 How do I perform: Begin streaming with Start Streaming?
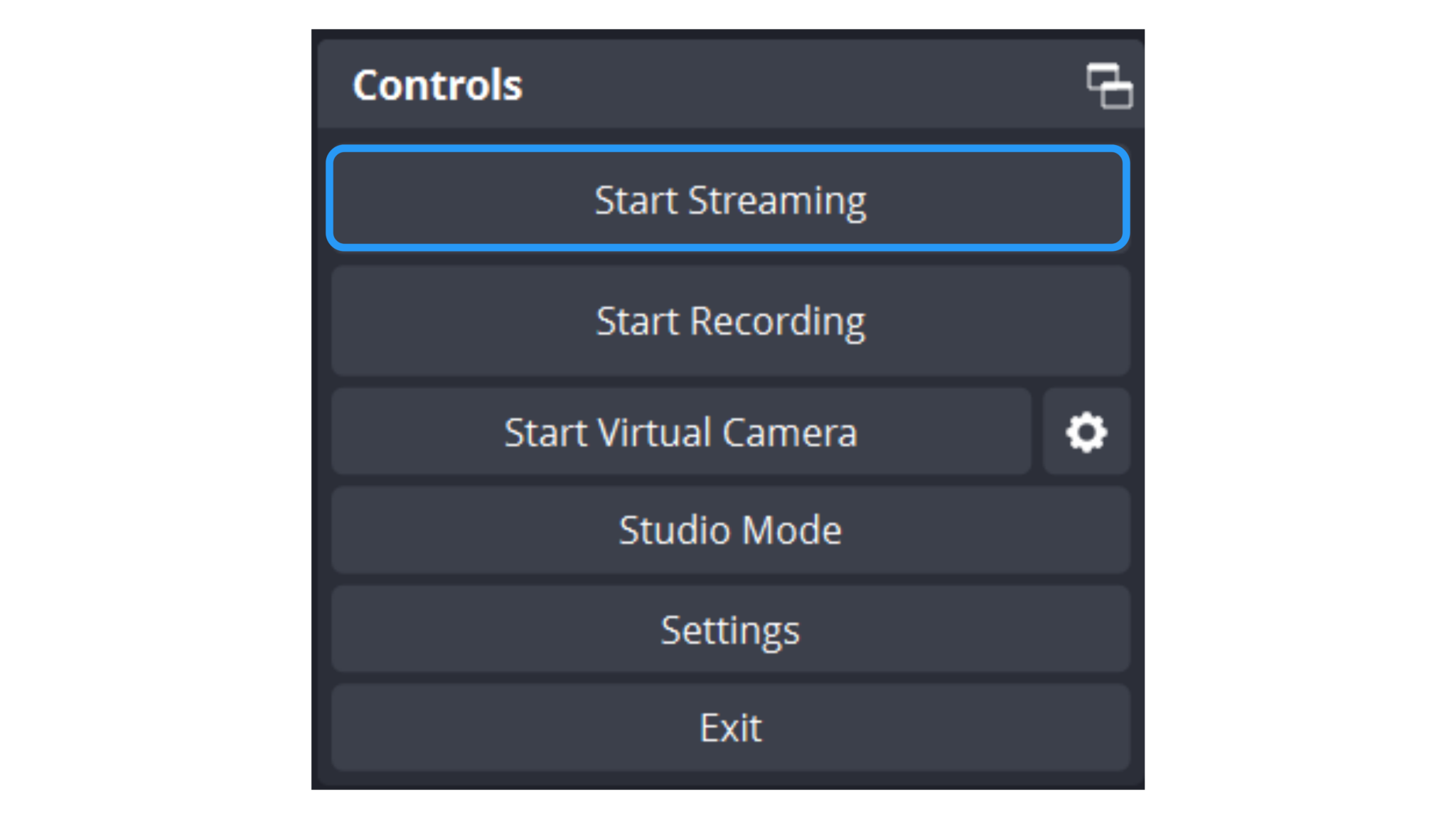730,200
